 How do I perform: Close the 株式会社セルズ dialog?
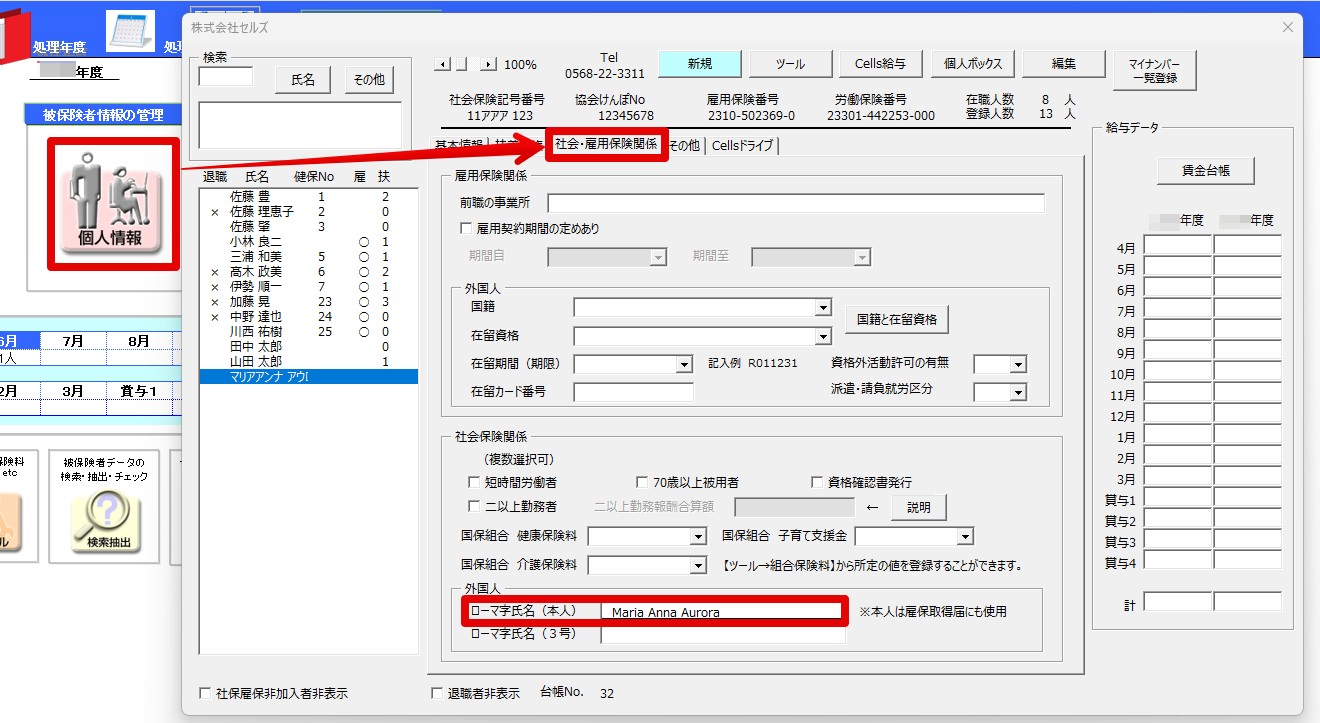click(1288, 27)
